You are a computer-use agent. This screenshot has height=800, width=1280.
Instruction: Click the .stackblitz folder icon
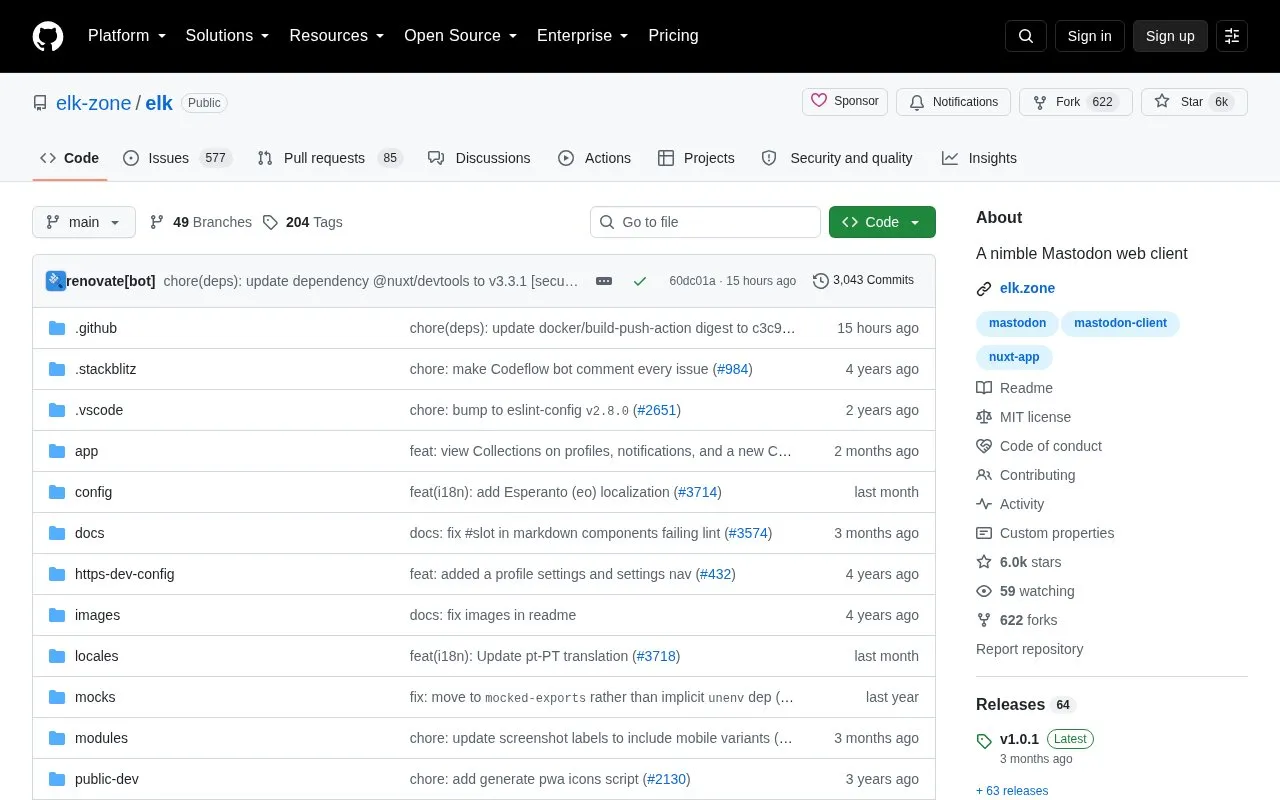click(57, 369)
